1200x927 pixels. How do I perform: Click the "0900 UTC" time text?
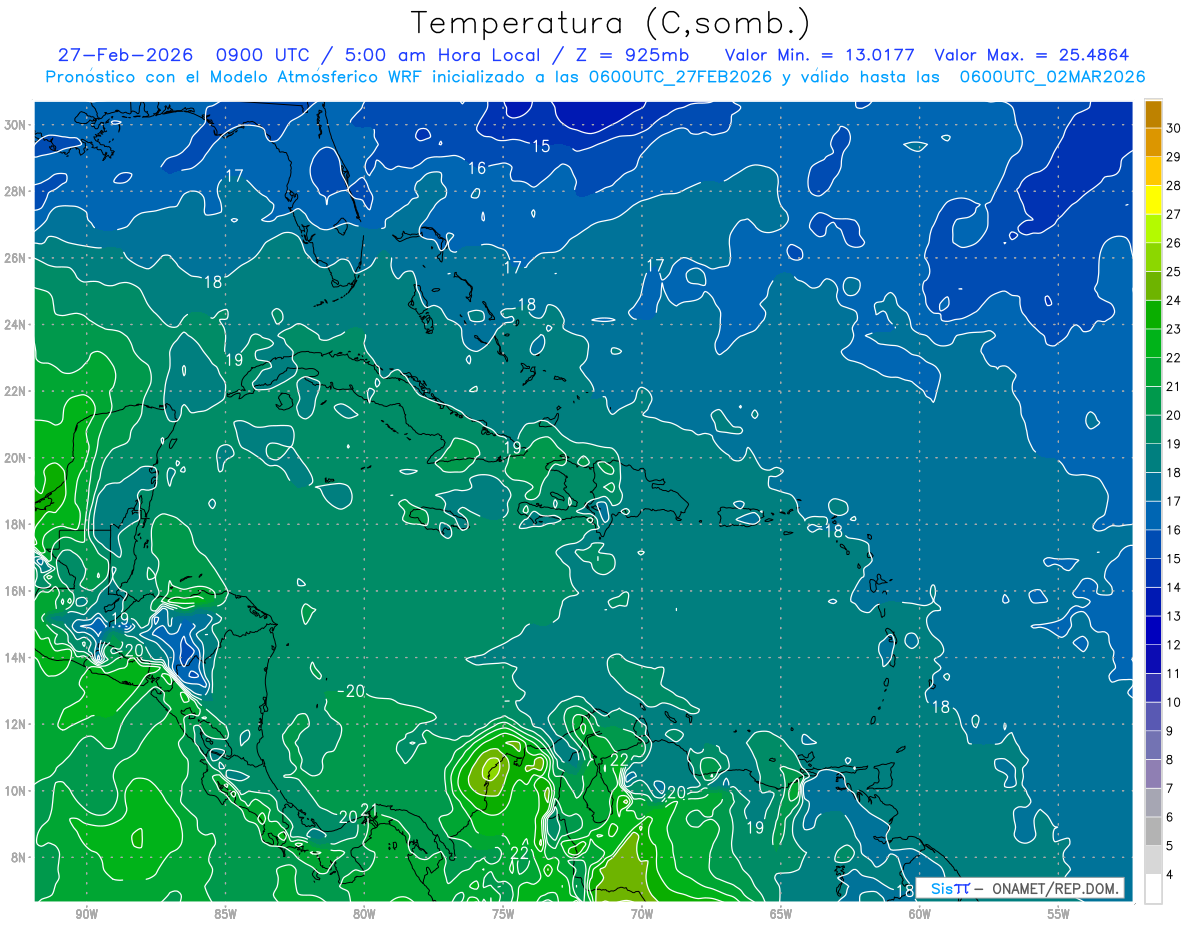pyautogui.click(x=263, y=55)
